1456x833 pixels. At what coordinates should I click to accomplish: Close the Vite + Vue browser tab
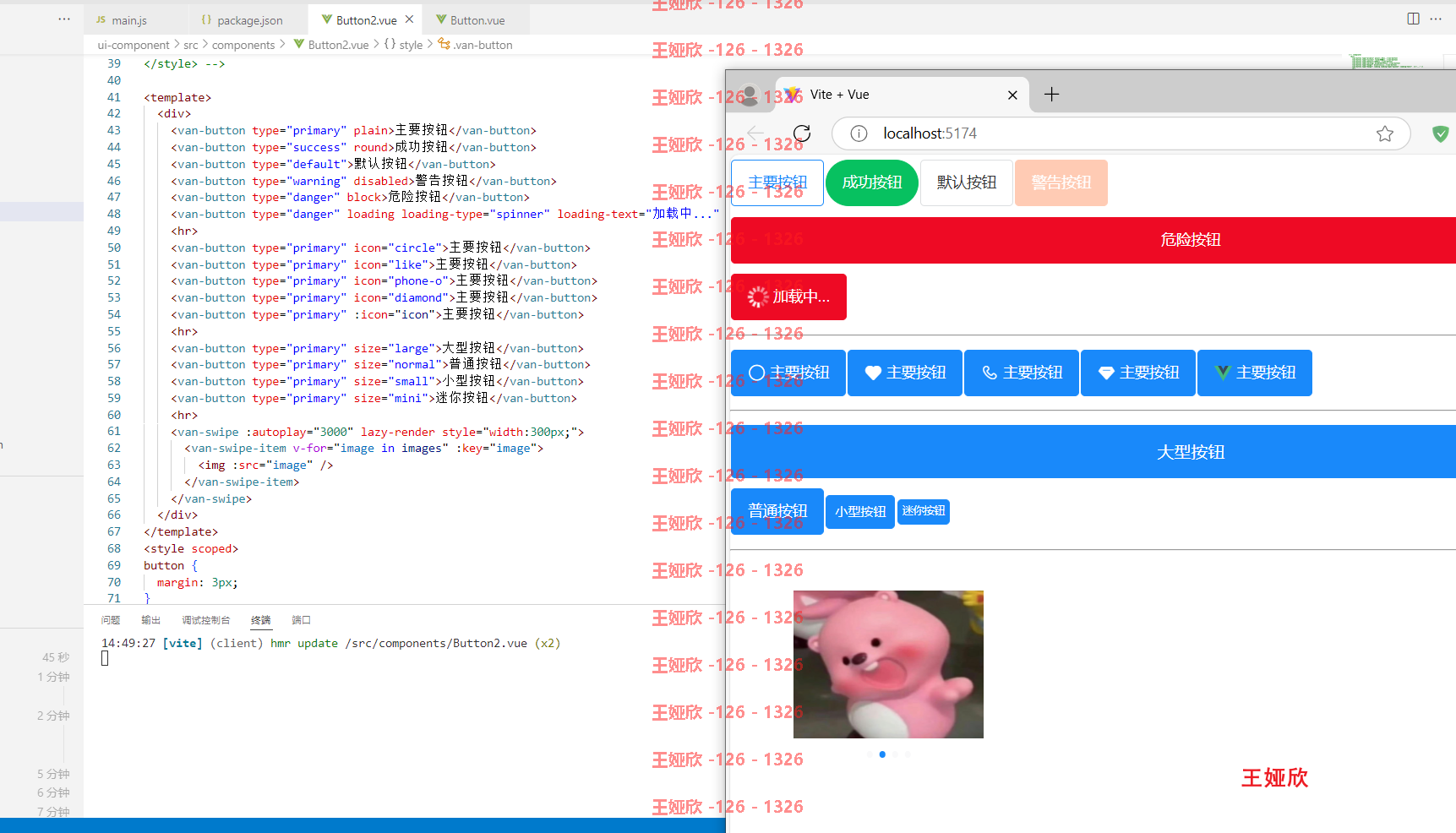click(x=1012, y=95)
